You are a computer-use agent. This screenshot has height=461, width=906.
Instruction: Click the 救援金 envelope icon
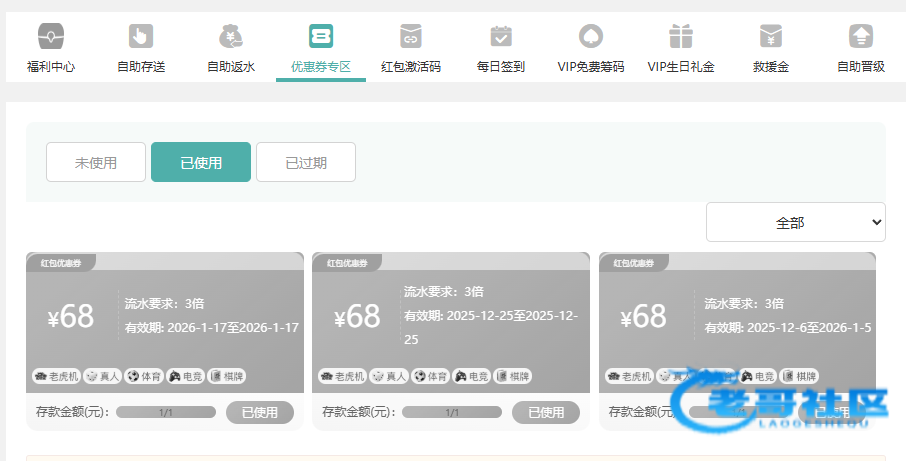pyautogui.click(x=770, y=37)
